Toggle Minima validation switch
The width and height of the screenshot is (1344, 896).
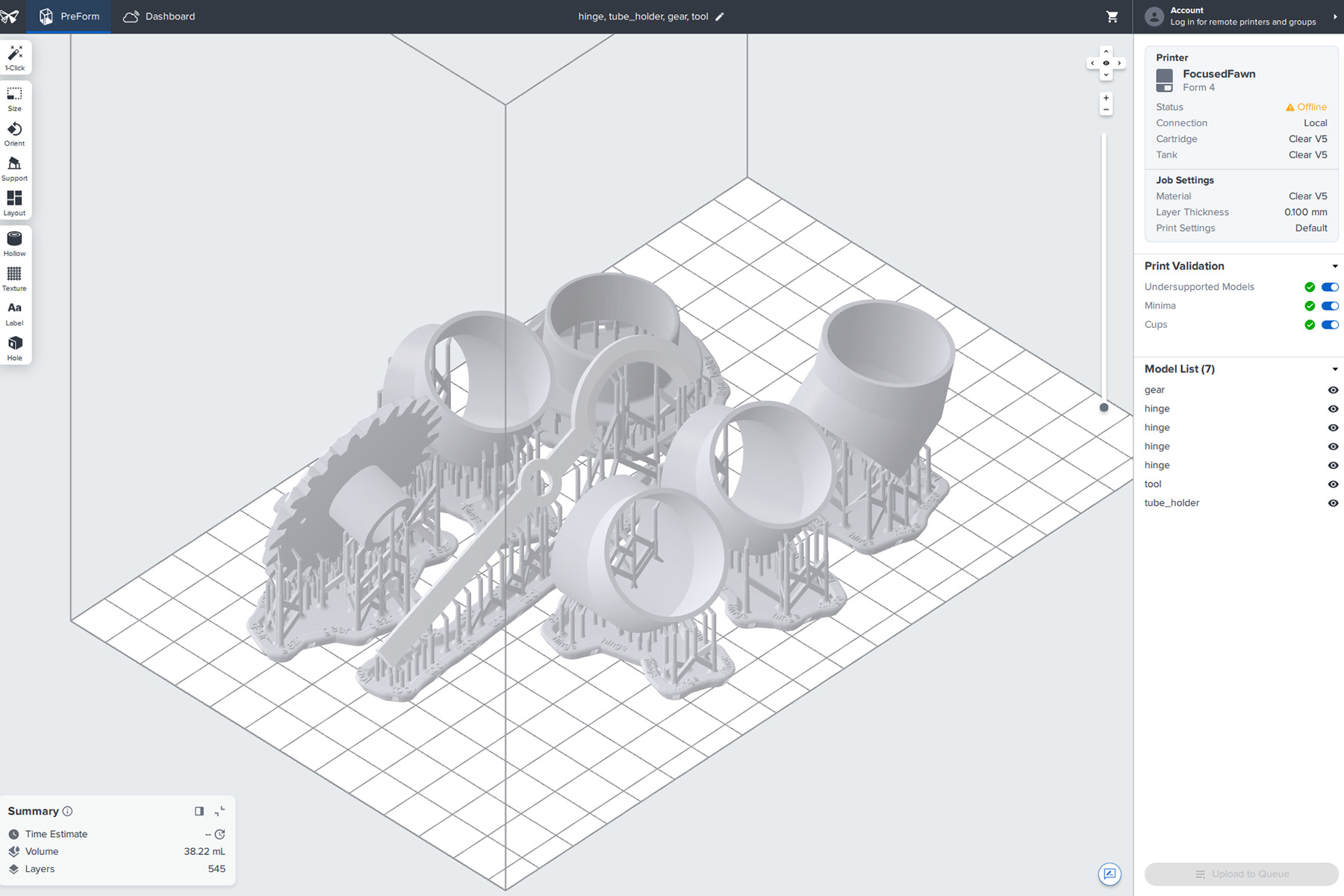click(1330, 305)
